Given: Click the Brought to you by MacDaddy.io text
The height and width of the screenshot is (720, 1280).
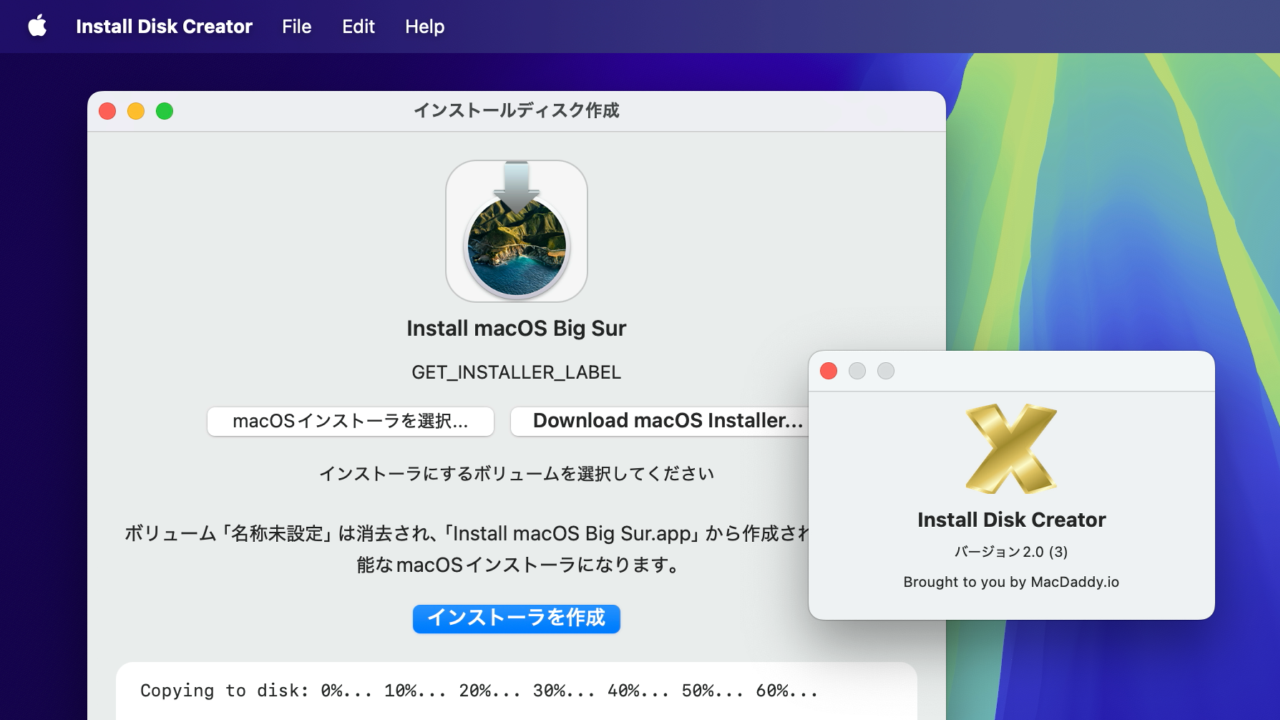Looking at the screenshot, I should coord(1011,582).
